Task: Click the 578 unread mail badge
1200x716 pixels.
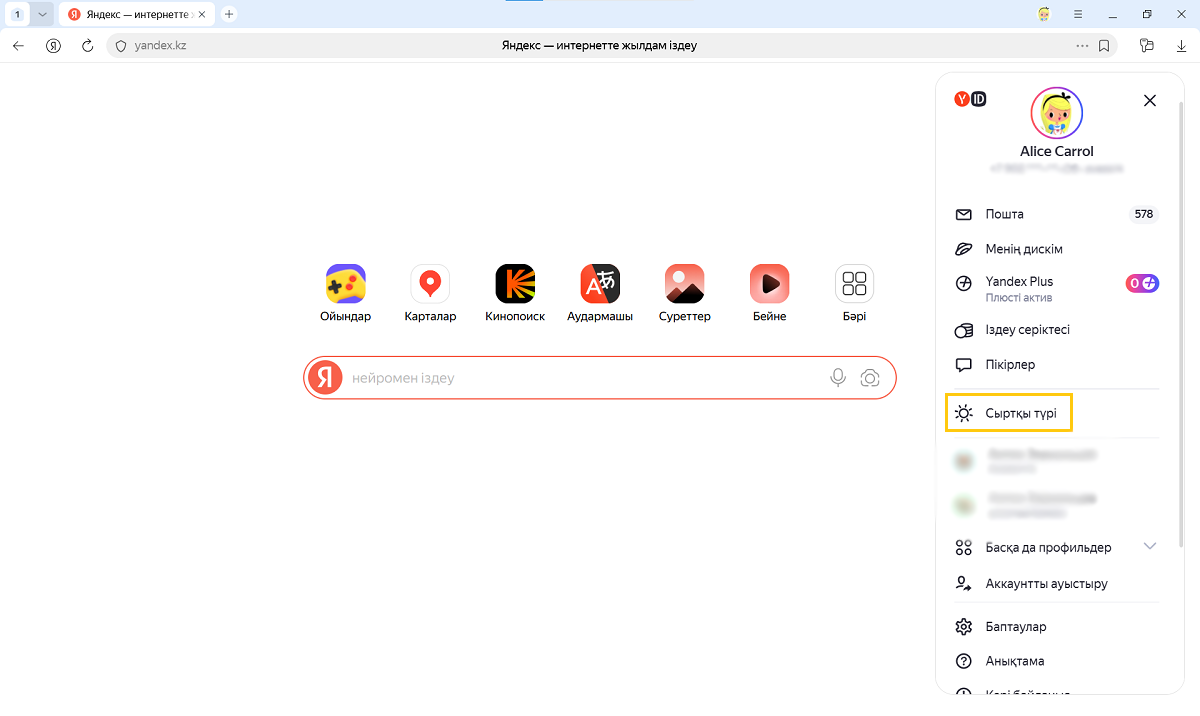Action: 1144,214
